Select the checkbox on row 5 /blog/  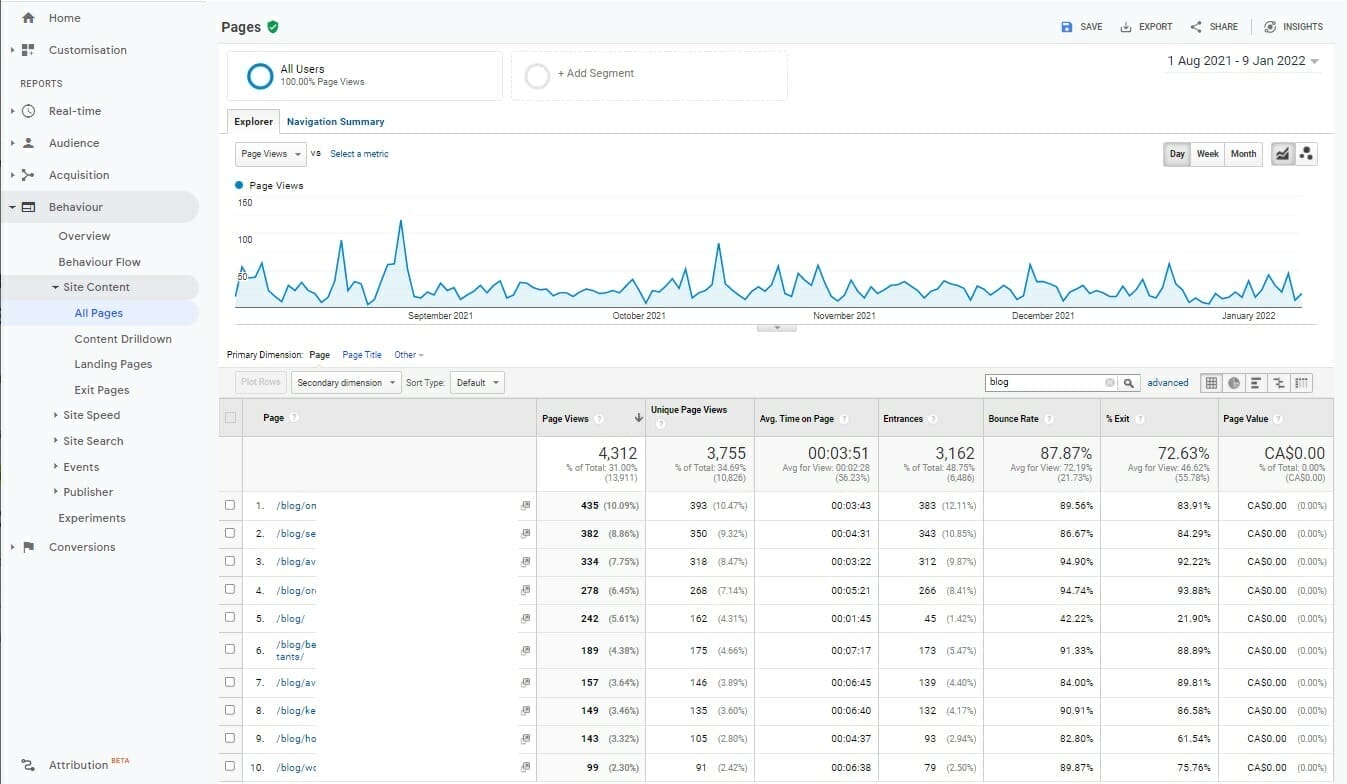(230, 618)
